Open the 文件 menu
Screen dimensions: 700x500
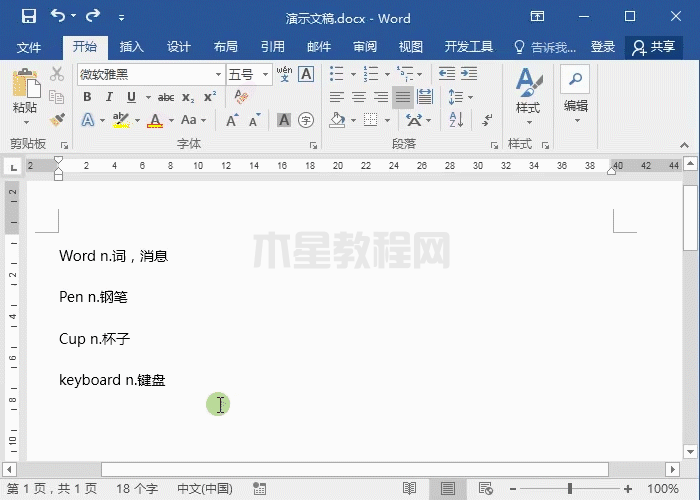coord(29,47)
